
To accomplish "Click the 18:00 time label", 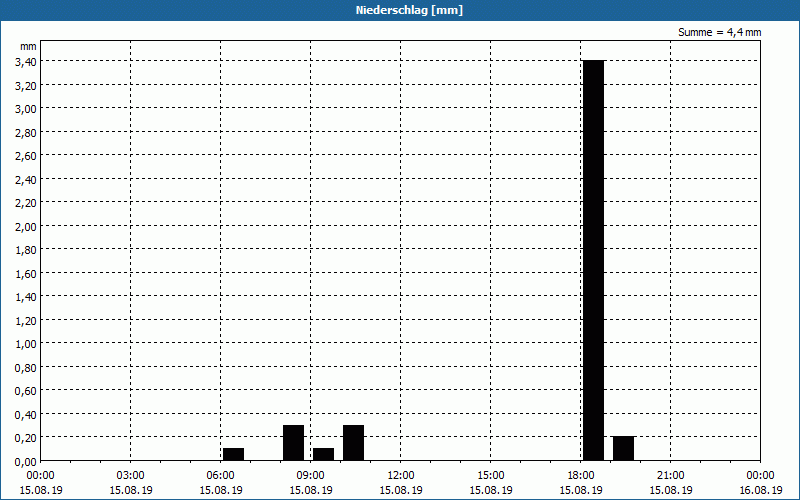I will coord(581,476).
